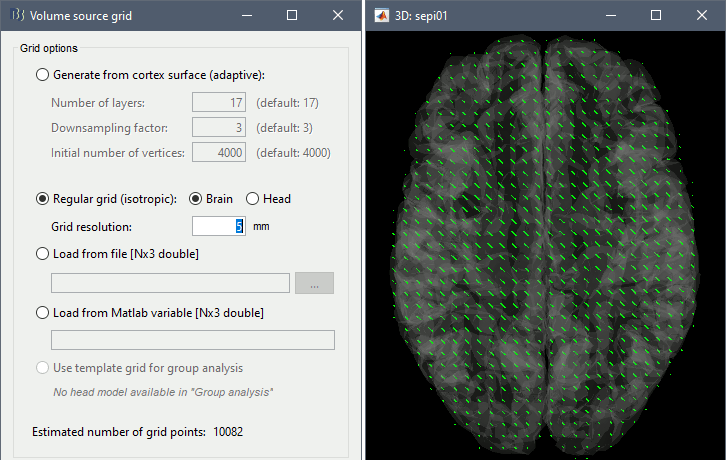Choose the Brain radio option
Screen dimensions: 726x460
tap(196, 199)
